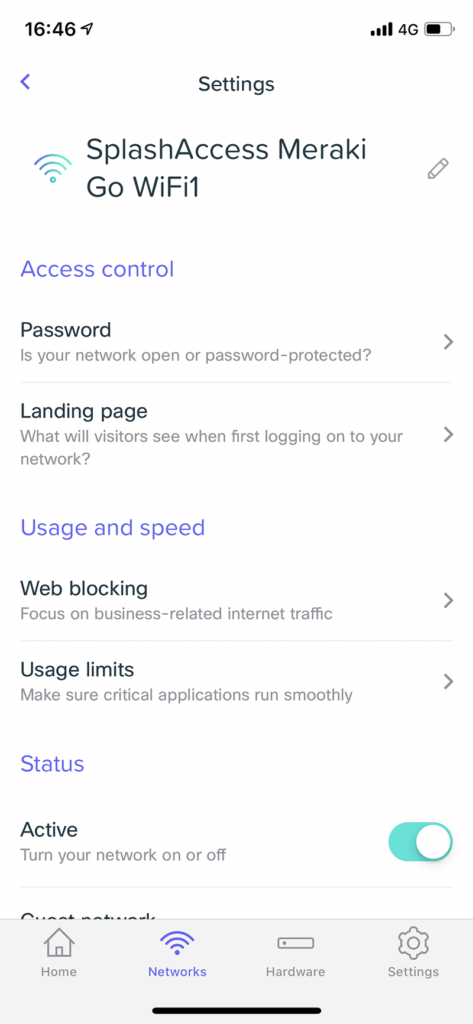Toggle the Active network switch off

[x=420, y=842]
